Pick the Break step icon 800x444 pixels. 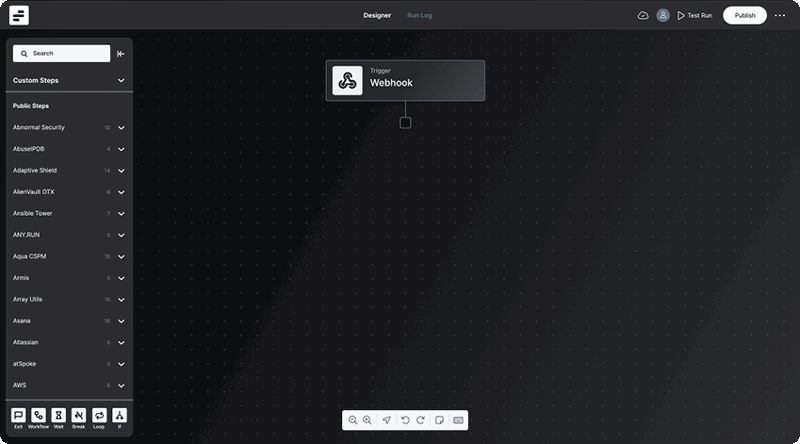pos(79,415)
